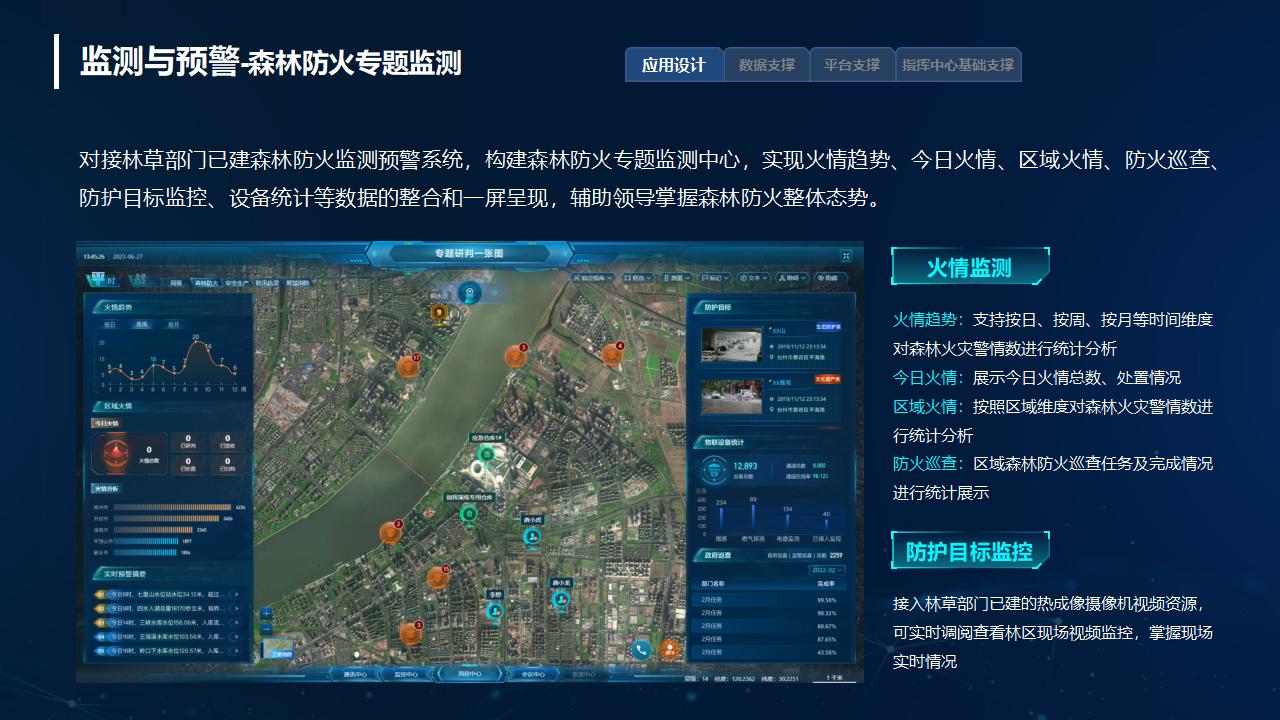The height and width of the screenshot is (720, 1280).
Task: Zoom in with the map plus button
Action: pos(266,614)
